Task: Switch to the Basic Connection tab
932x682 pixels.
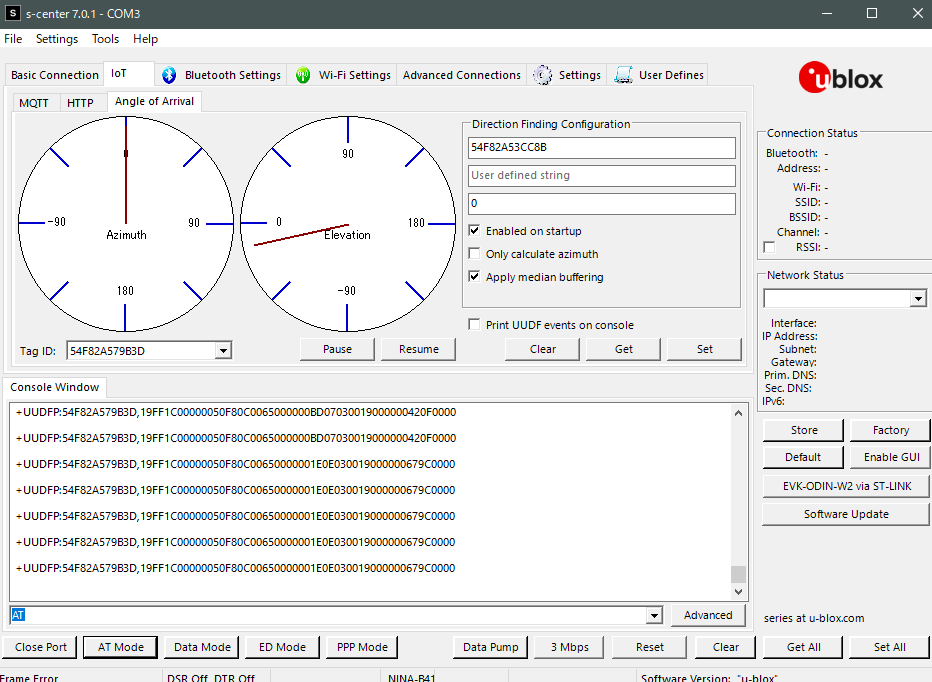Action: pyautogui.click(x=55, y=75)
